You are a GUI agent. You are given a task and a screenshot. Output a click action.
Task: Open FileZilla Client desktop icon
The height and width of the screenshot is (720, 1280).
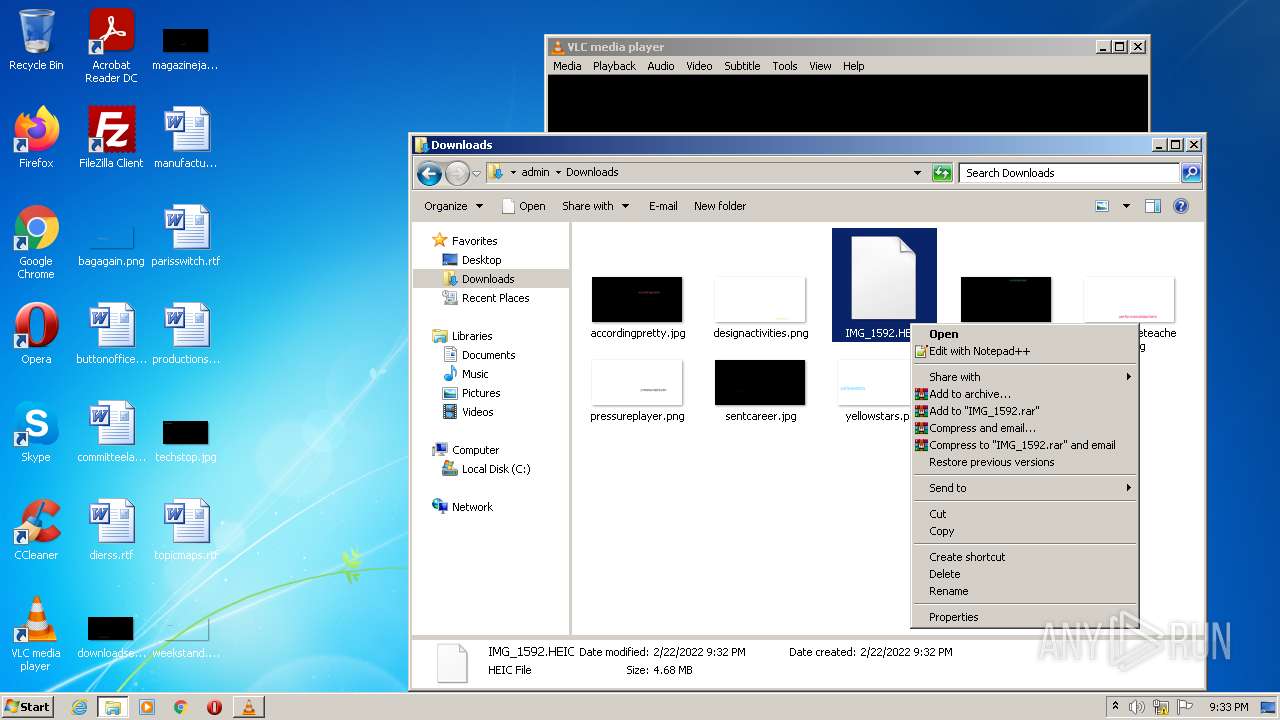click(111, 138)
